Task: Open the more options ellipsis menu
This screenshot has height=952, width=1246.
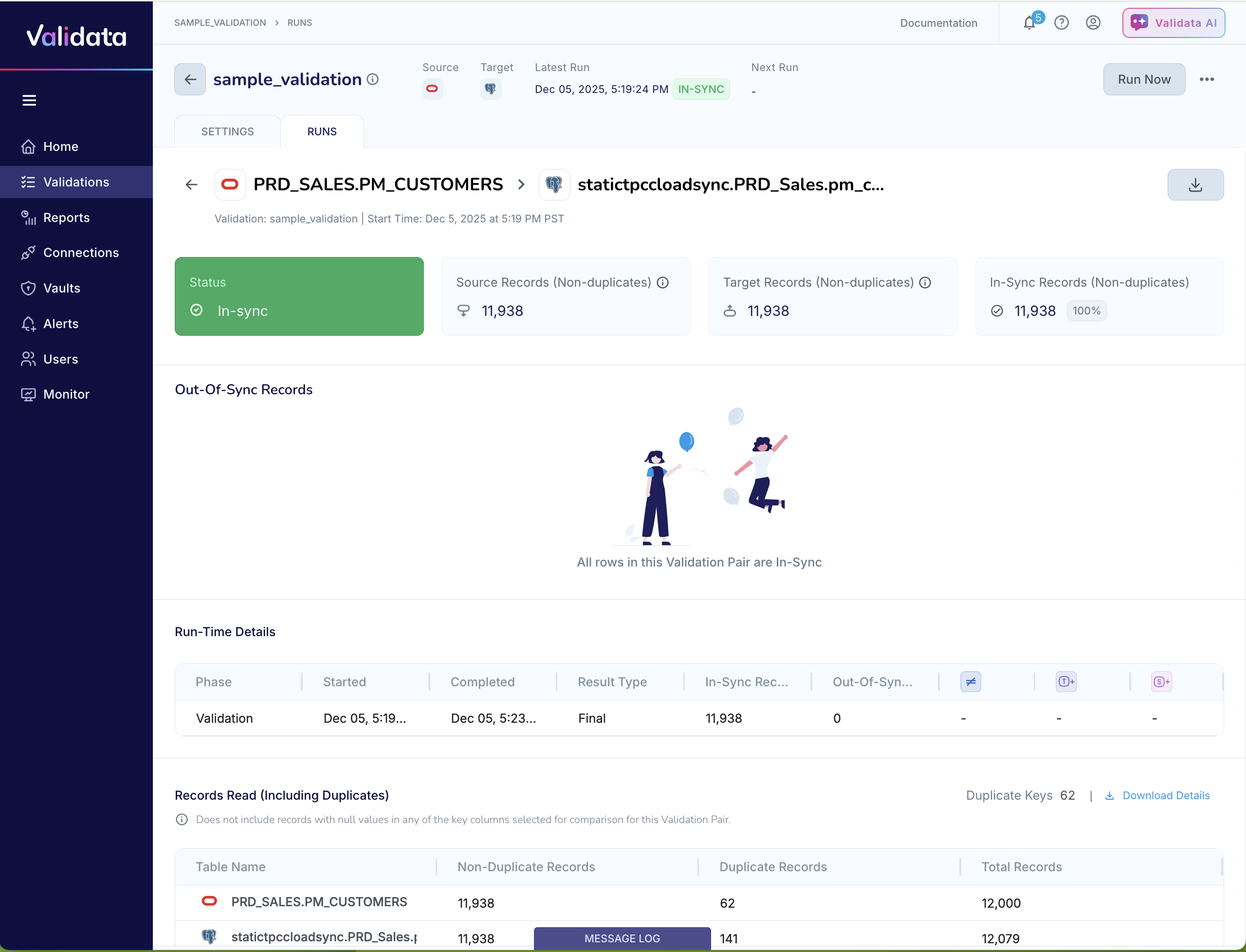Action: pos(1208,79)
